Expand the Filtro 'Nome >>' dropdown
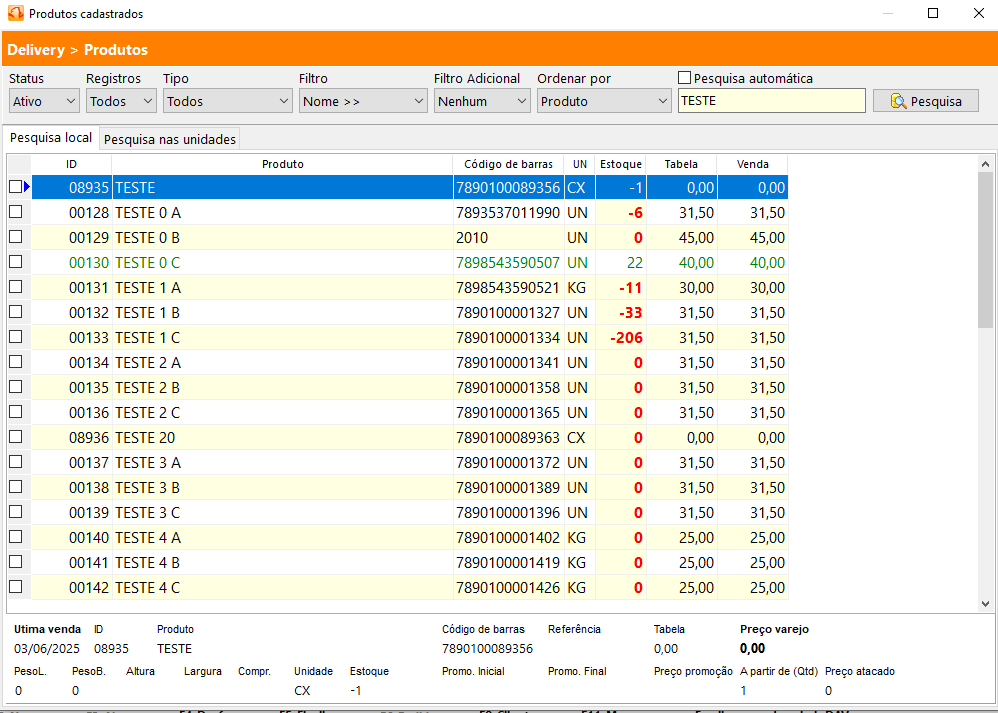 (363, 101)
